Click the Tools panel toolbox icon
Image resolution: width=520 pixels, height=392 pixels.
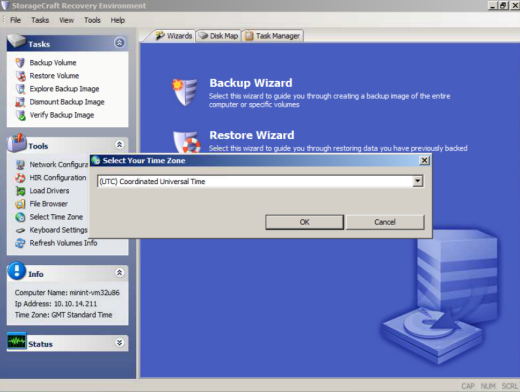[17, 143]
